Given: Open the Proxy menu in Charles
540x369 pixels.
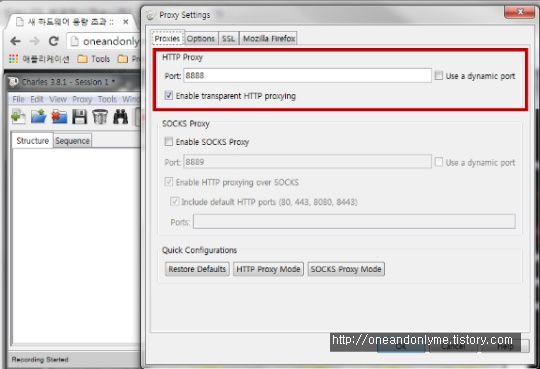Looking at the screenshot, I should coord(82,100).
